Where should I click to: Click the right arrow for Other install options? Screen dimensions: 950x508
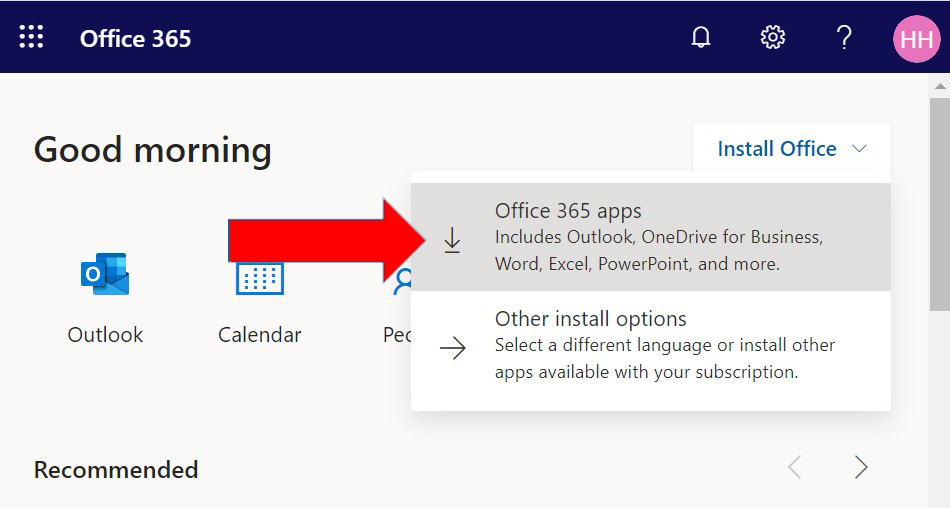[x=453, y=348]
